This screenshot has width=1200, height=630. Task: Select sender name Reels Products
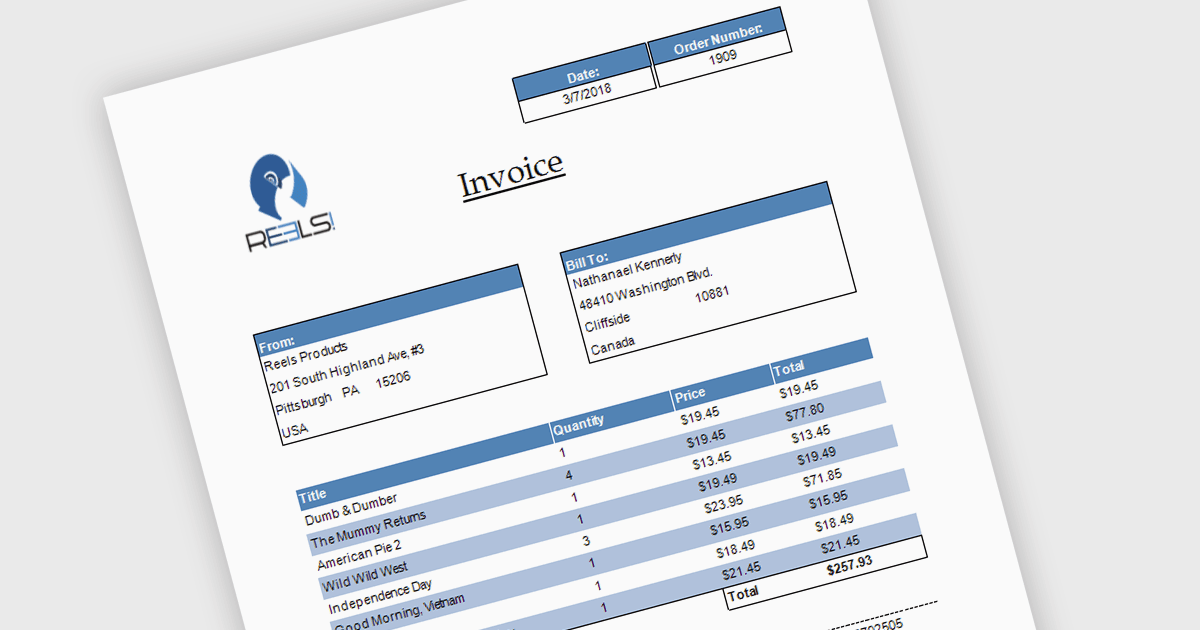pos(305,355)
